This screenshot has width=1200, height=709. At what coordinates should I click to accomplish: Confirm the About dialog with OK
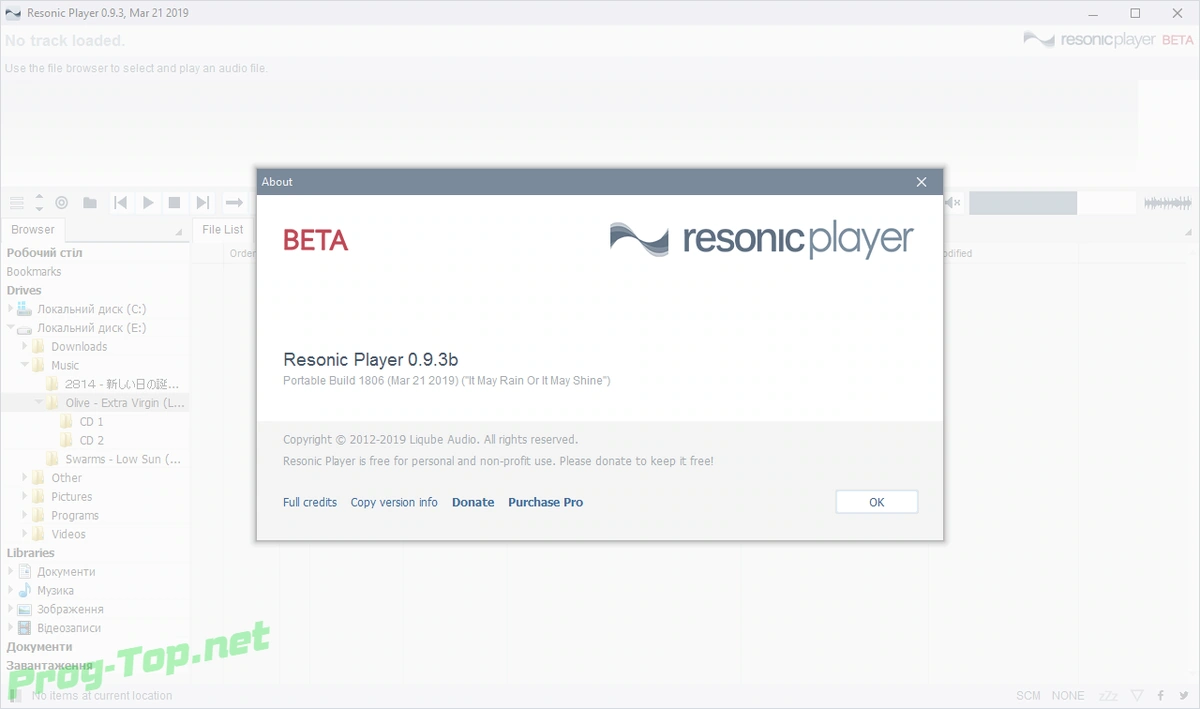(877, 502)
